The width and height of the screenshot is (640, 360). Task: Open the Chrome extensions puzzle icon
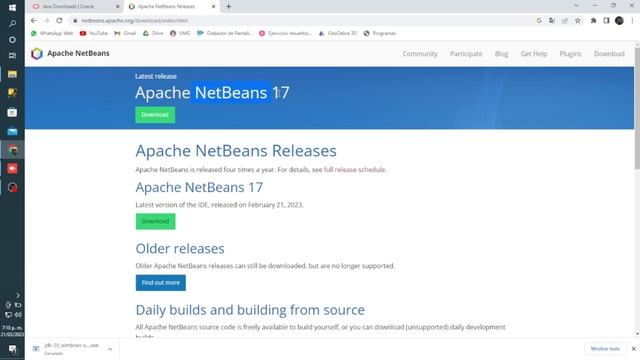point(593,20)
